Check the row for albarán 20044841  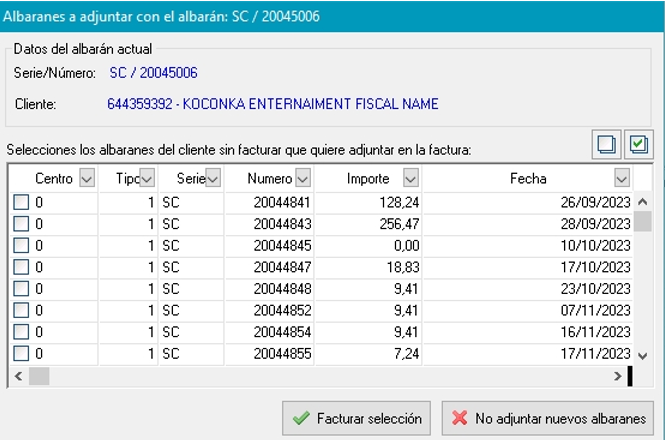[21, 202]
